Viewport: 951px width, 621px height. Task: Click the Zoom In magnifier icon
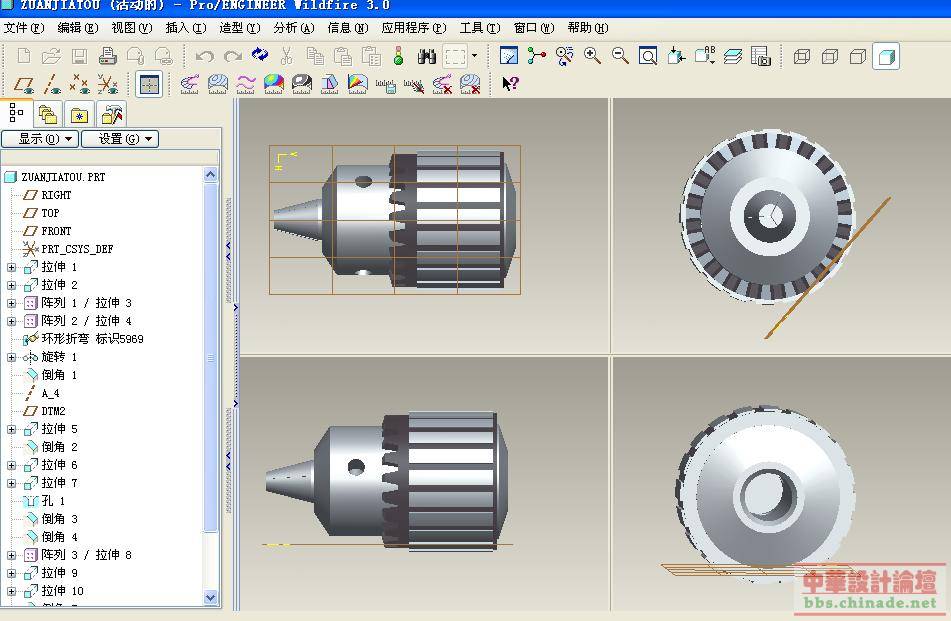592,56
